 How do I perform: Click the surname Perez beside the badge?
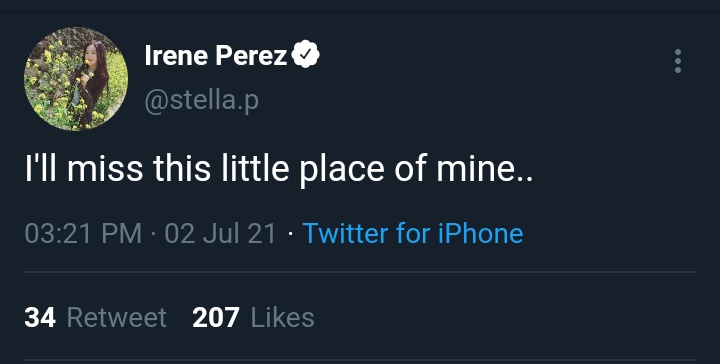(x=252, y=56)
